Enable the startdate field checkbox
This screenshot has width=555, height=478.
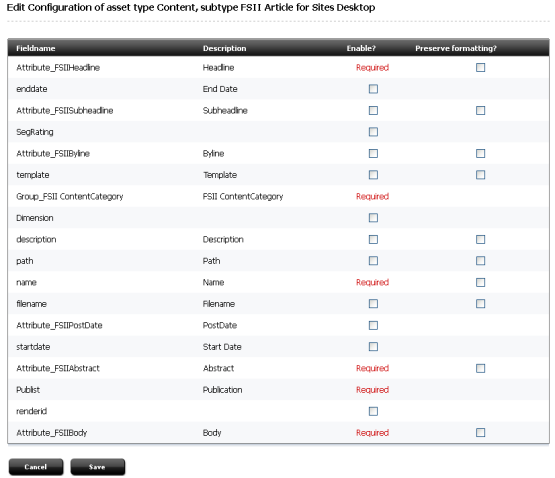(373, 346)
